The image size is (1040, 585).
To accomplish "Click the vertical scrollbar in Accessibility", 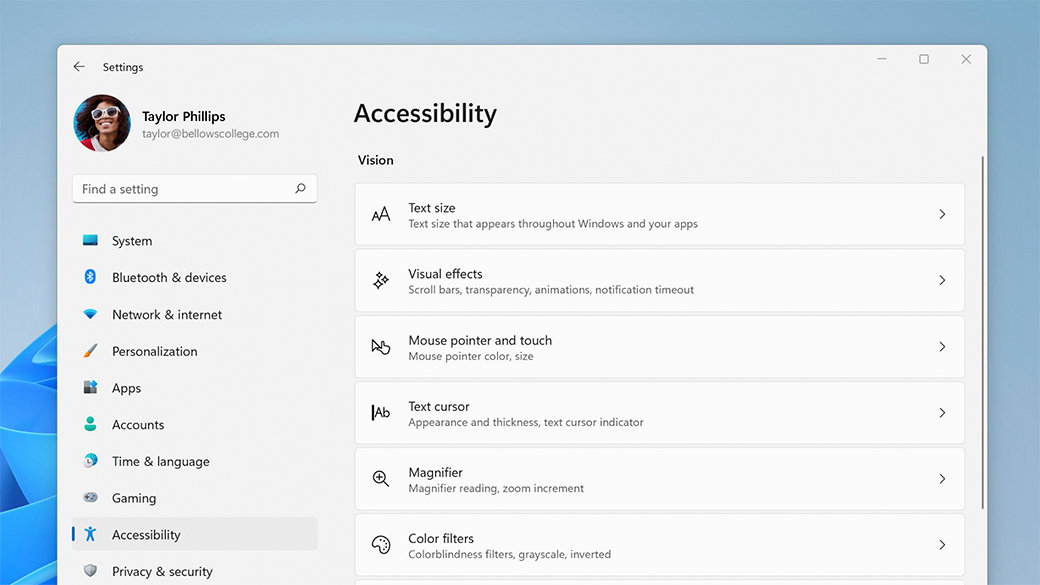I will [x=982, y=332].
